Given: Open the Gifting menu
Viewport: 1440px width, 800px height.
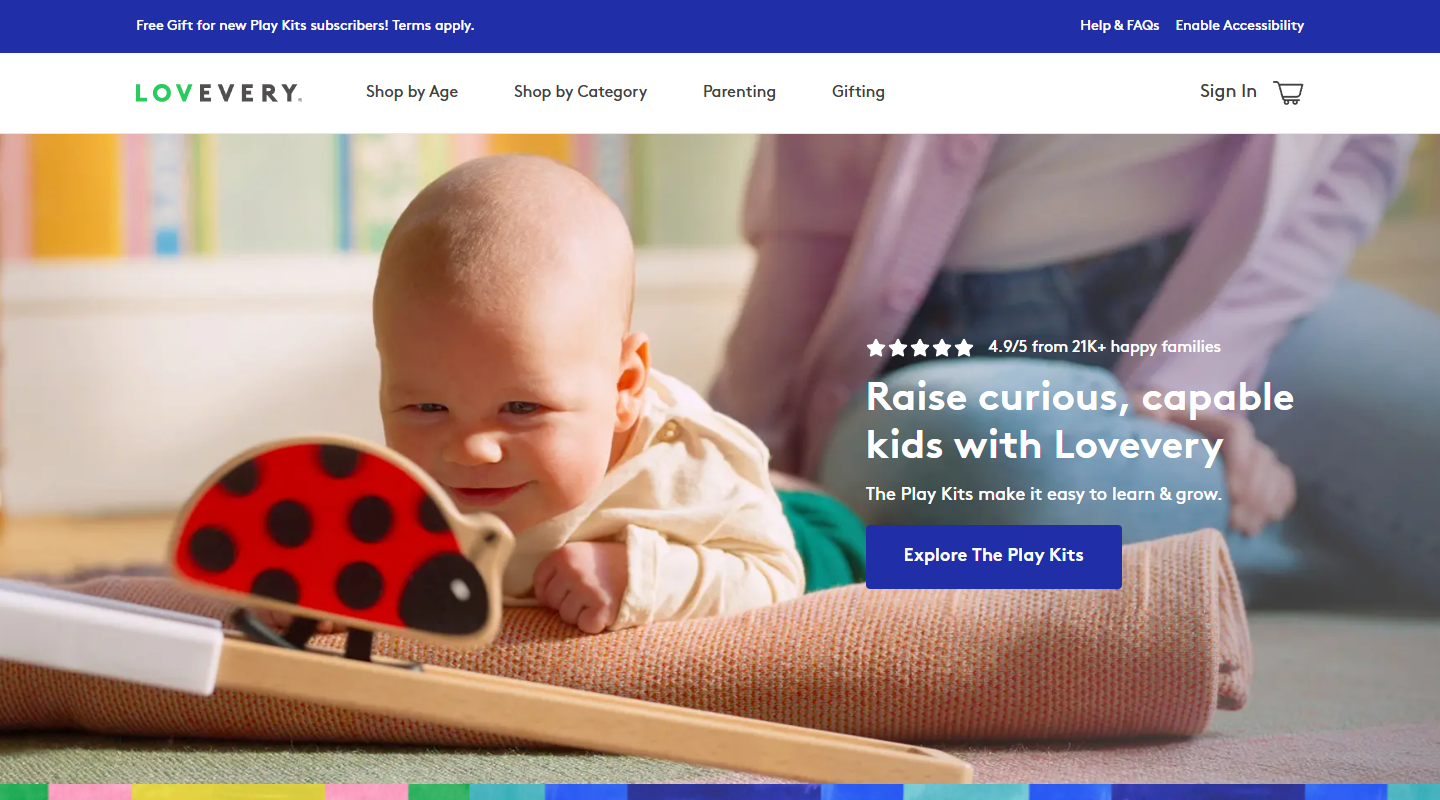Looking at the screenshot, I should point(858,92).
